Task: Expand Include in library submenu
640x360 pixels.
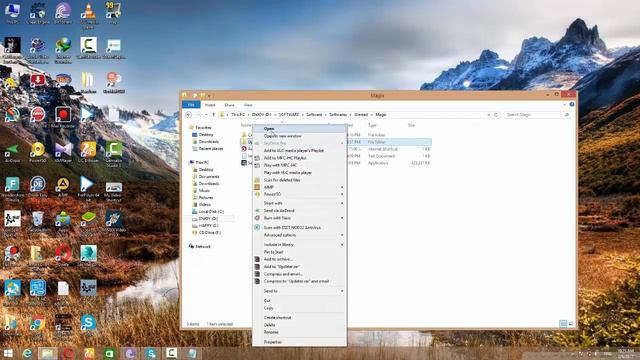Action: click(300, 244)
